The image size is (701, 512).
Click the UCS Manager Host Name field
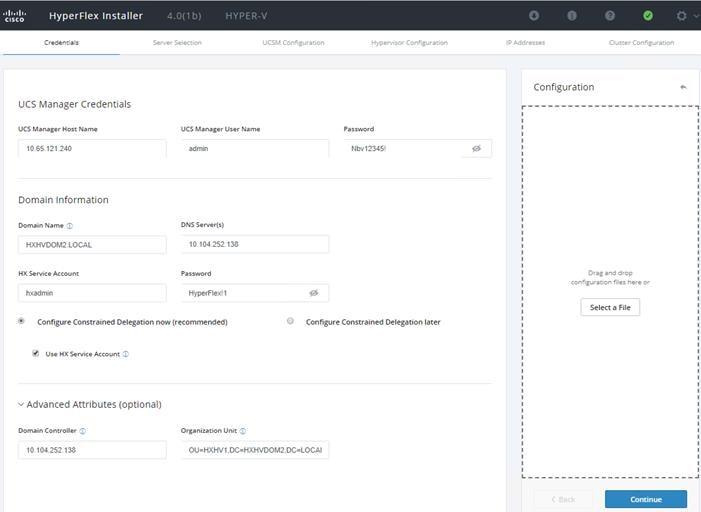point(92,148)
